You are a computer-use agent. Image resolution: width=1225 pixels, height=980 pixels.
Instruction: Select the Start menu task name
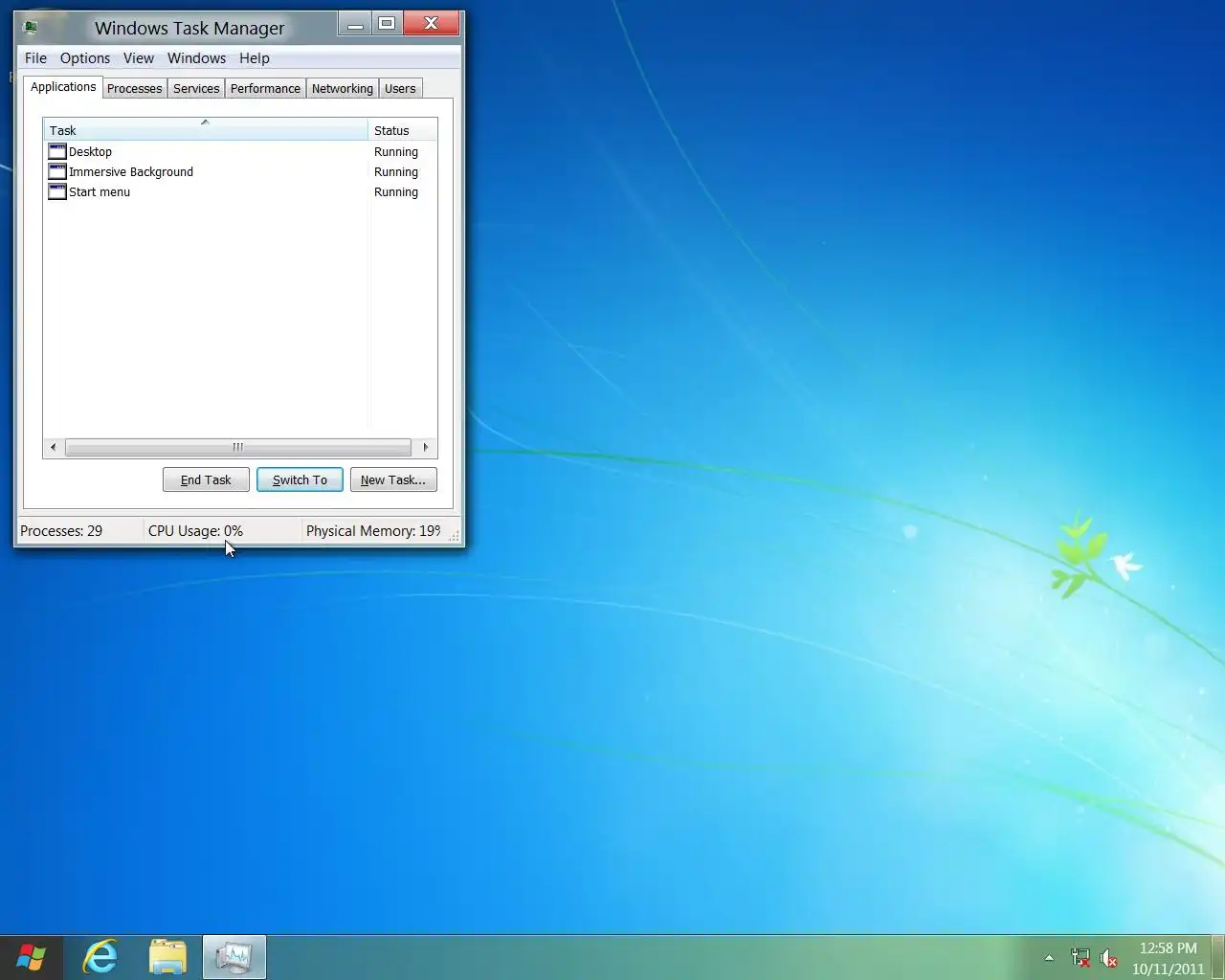100,192
